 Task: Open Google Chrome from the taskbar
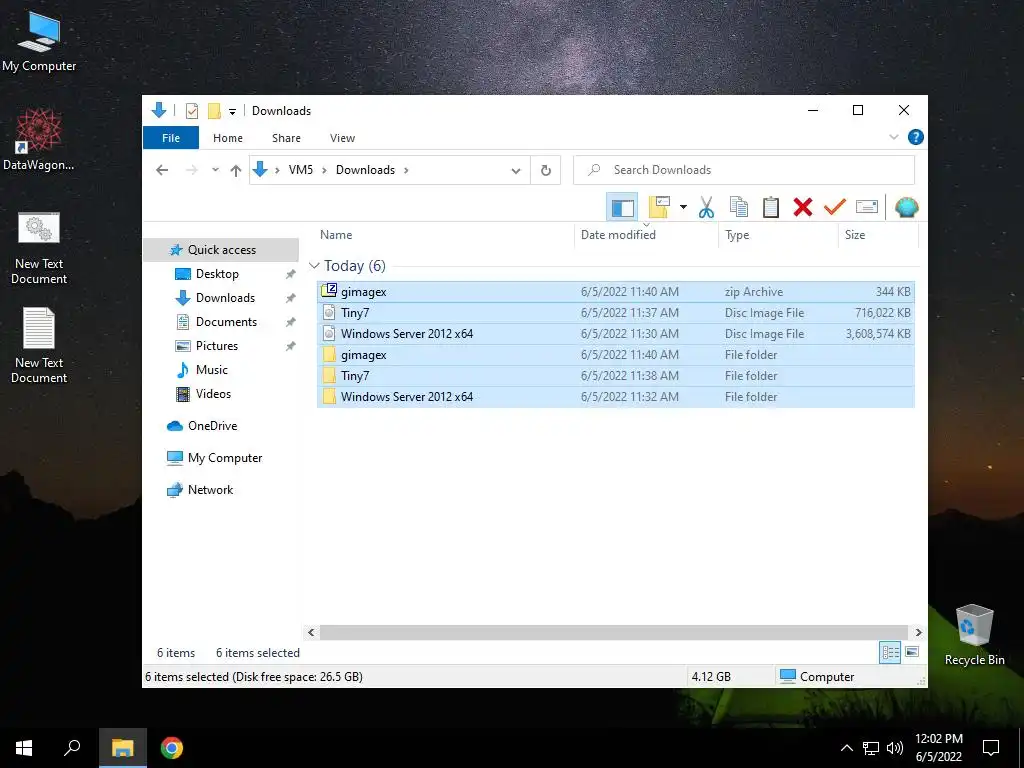coord(172,748)
